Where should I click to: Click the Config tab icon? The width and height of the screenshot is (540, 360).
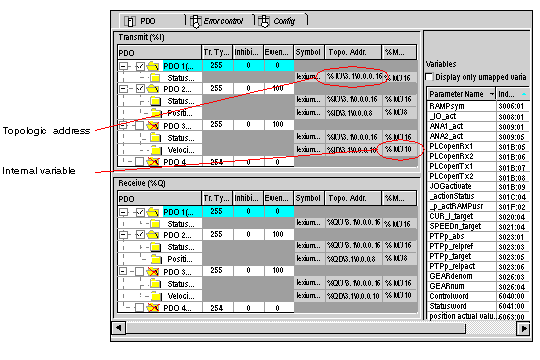coord(264,21)
